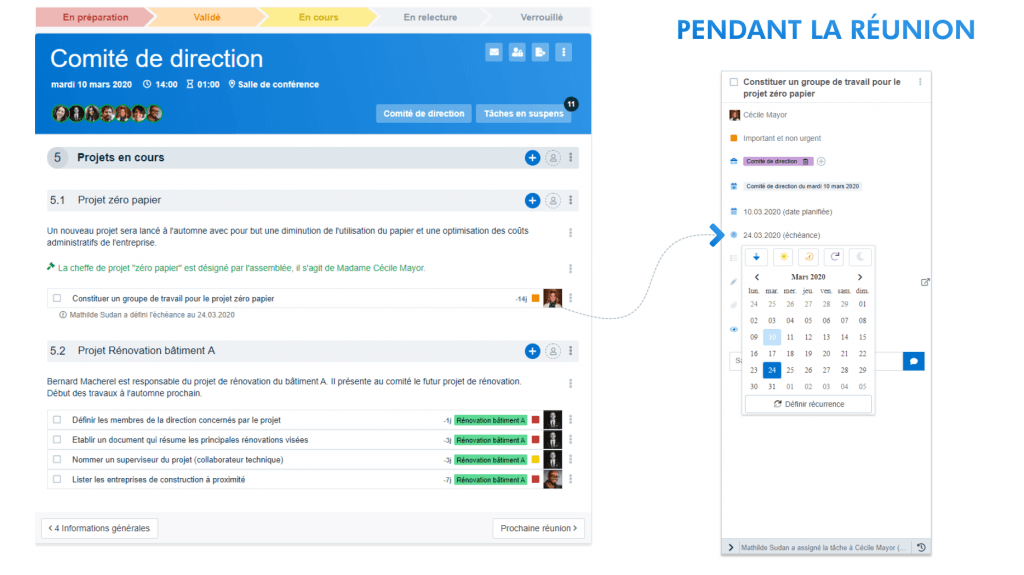
Task: Open options menu for Projets en cours
Action: click(x=571, y=157)
